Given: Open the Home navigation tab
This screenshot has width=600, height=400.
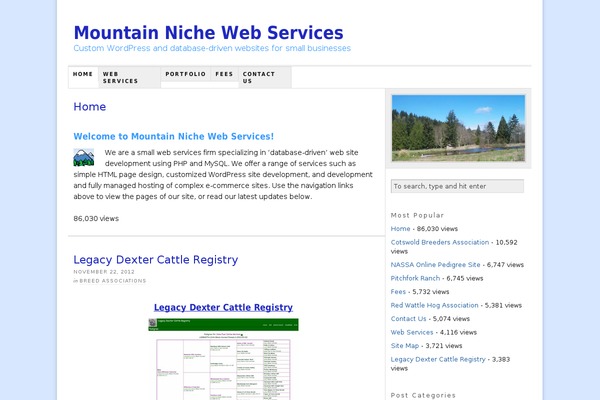Looking at the screenshot, I should (x=83, y=77).
